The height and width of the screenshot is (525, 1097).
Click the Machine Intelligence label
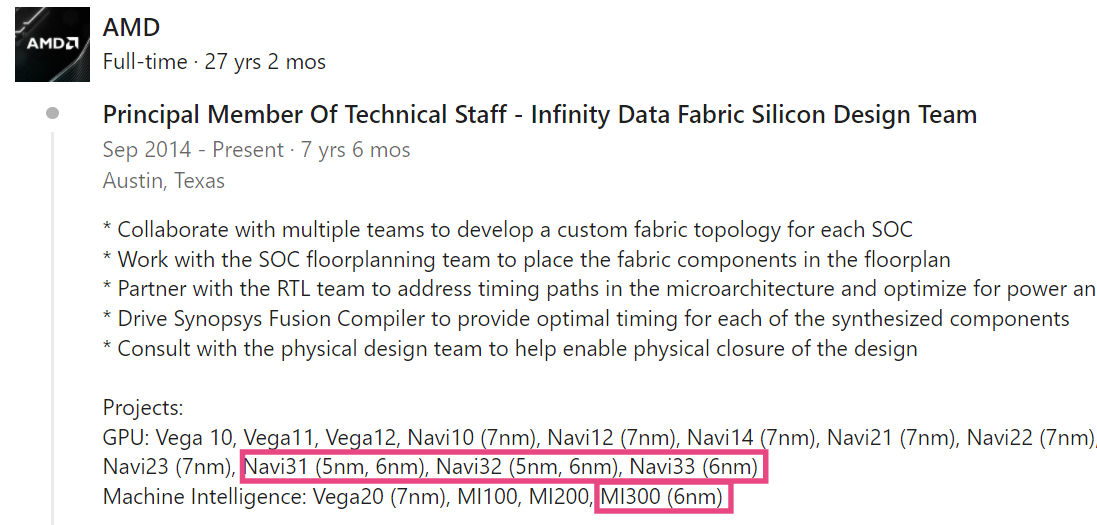204,497
